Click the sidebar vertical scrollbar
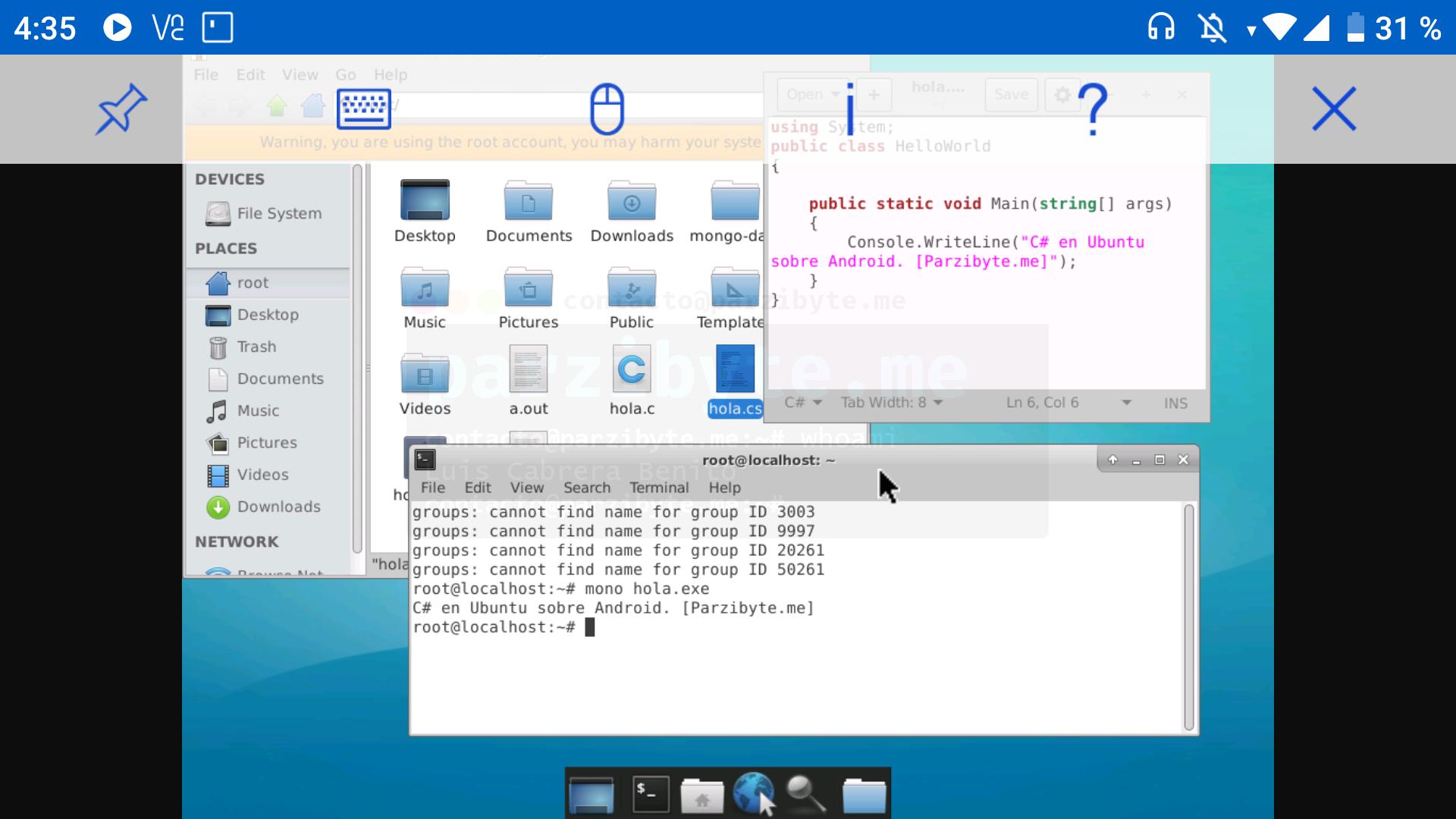Viewport: 1456px width, 819px height. [357, 359]
